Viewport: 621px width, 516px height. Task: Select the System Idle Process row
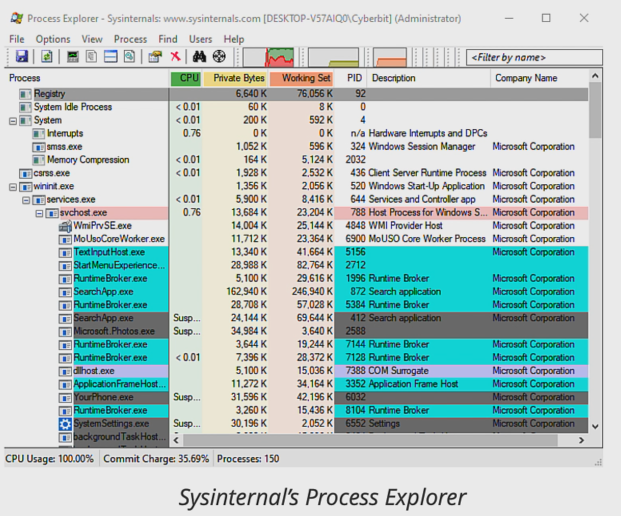coord(296,107)
